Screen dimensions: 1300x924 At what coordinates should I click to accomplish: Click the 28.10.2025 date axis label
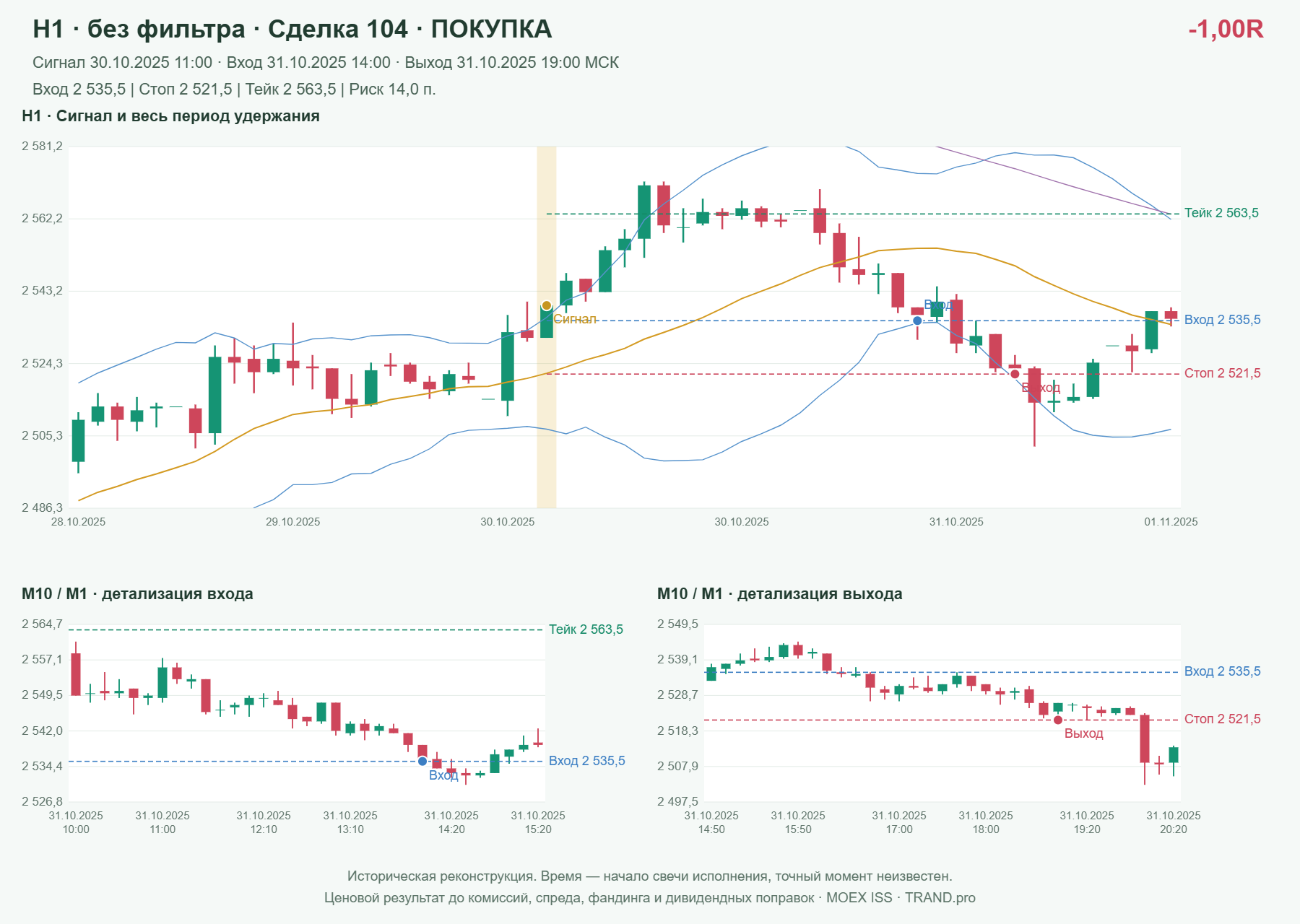tap(78, 522)
